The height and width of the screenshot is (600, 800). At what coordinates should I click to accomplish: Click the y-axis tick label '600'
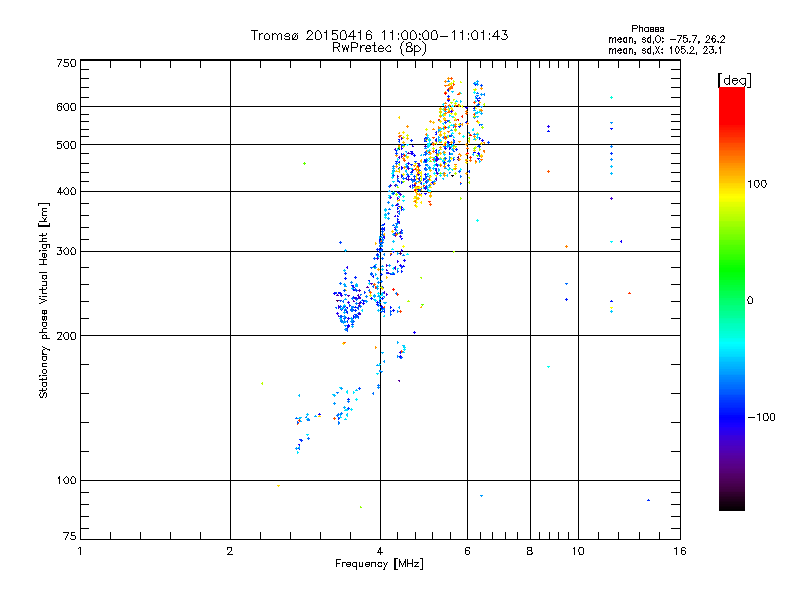(x=66, y=107)
